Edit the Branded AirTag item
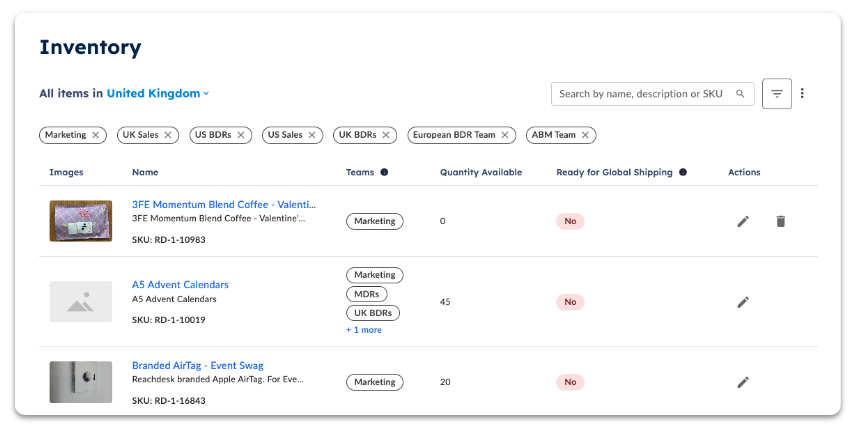857x431 pixels. coord(743,382)
